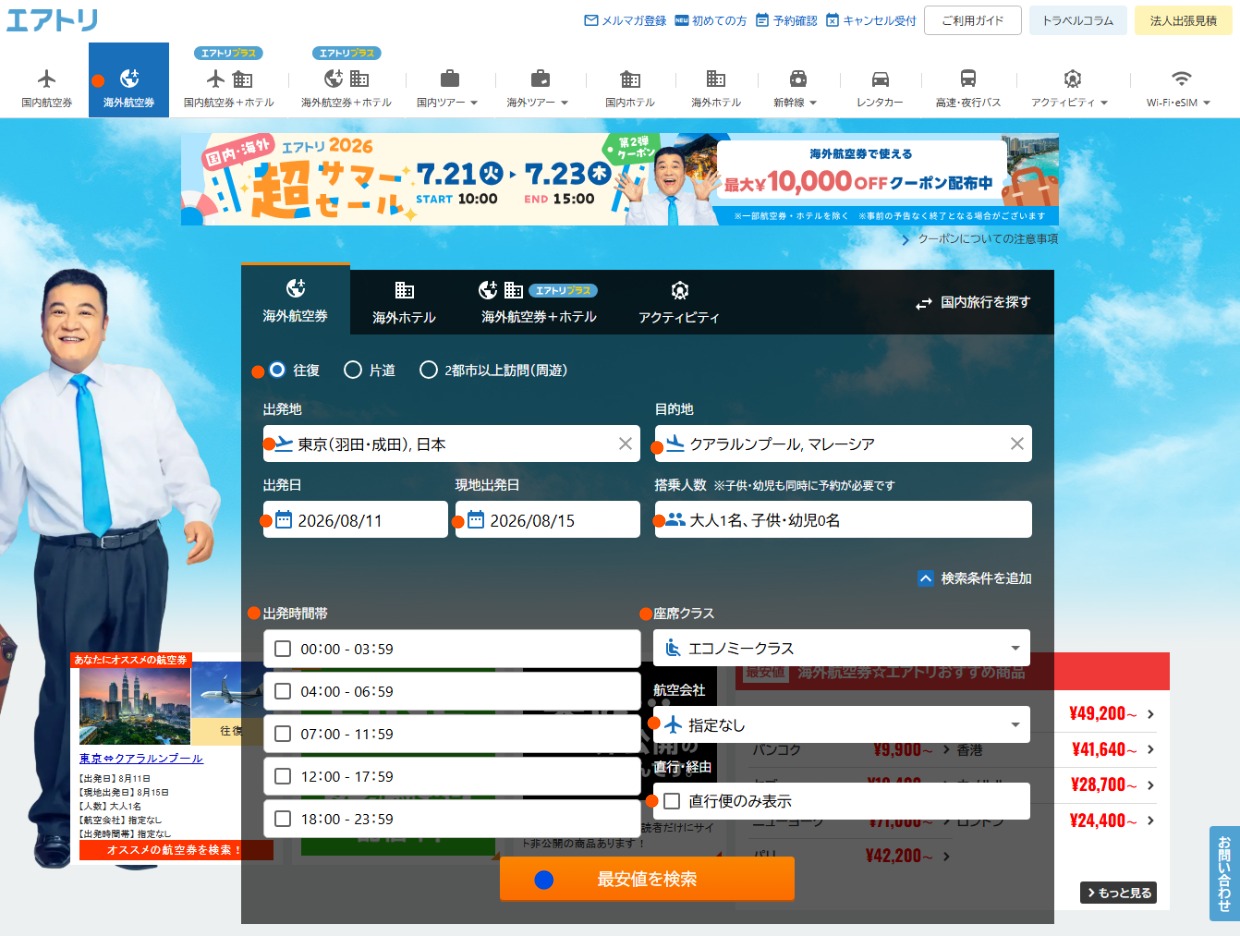
Task: Click the 搭乗人数 passenger field
Action: pyautogui.click(x=843, y=520)
